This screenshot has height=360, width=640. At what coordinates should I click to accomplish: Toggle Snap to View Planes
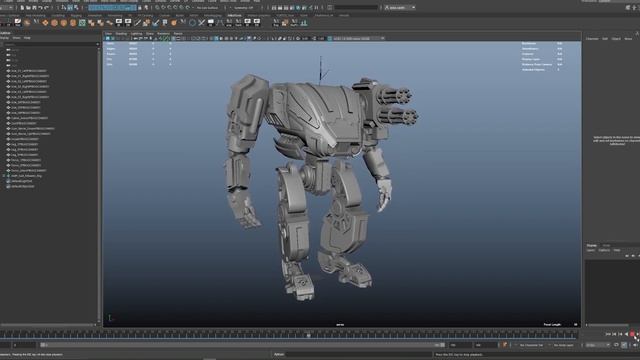[182, 7]
